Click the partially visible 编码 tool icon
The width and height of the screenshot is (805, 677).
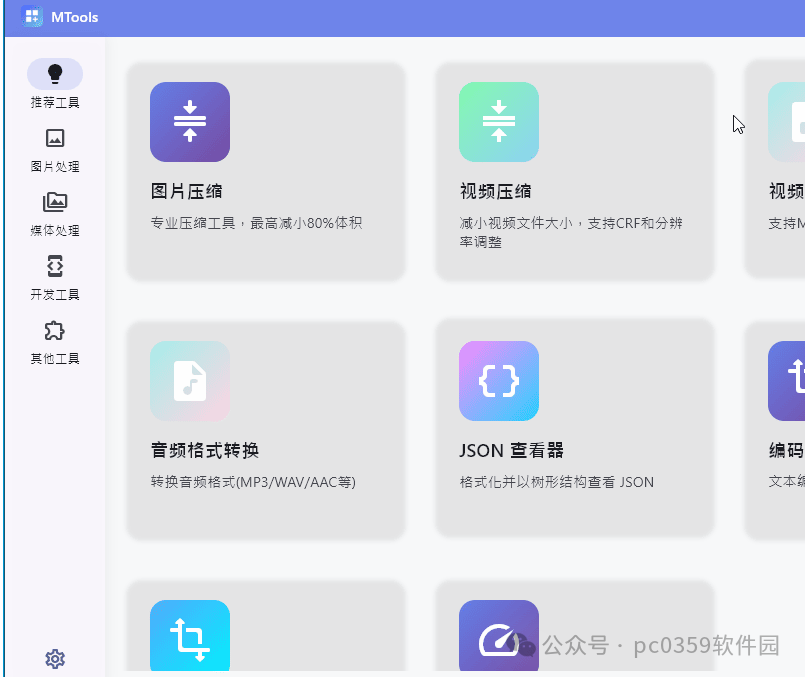point(788,381)
